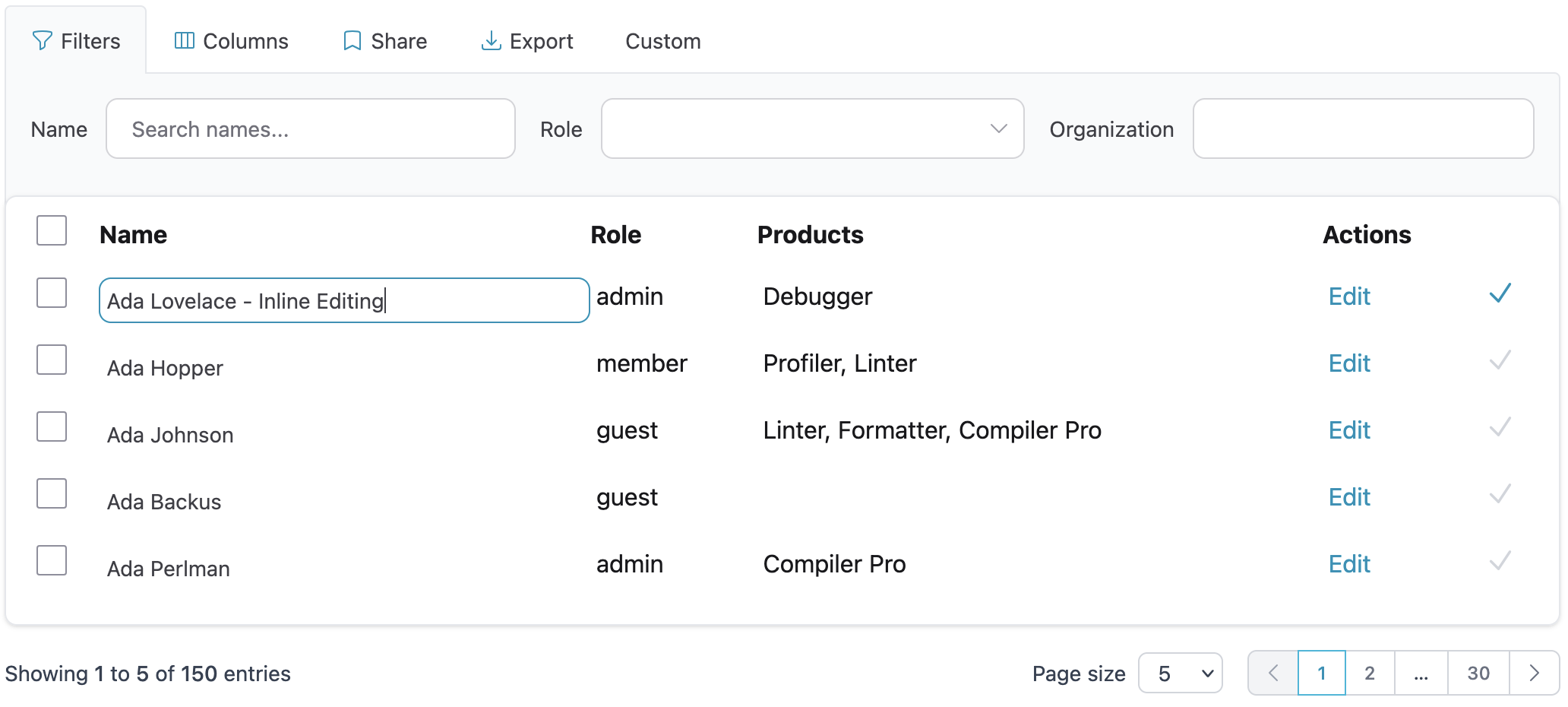Click the columns icon beside Columns

coord(185,40)
